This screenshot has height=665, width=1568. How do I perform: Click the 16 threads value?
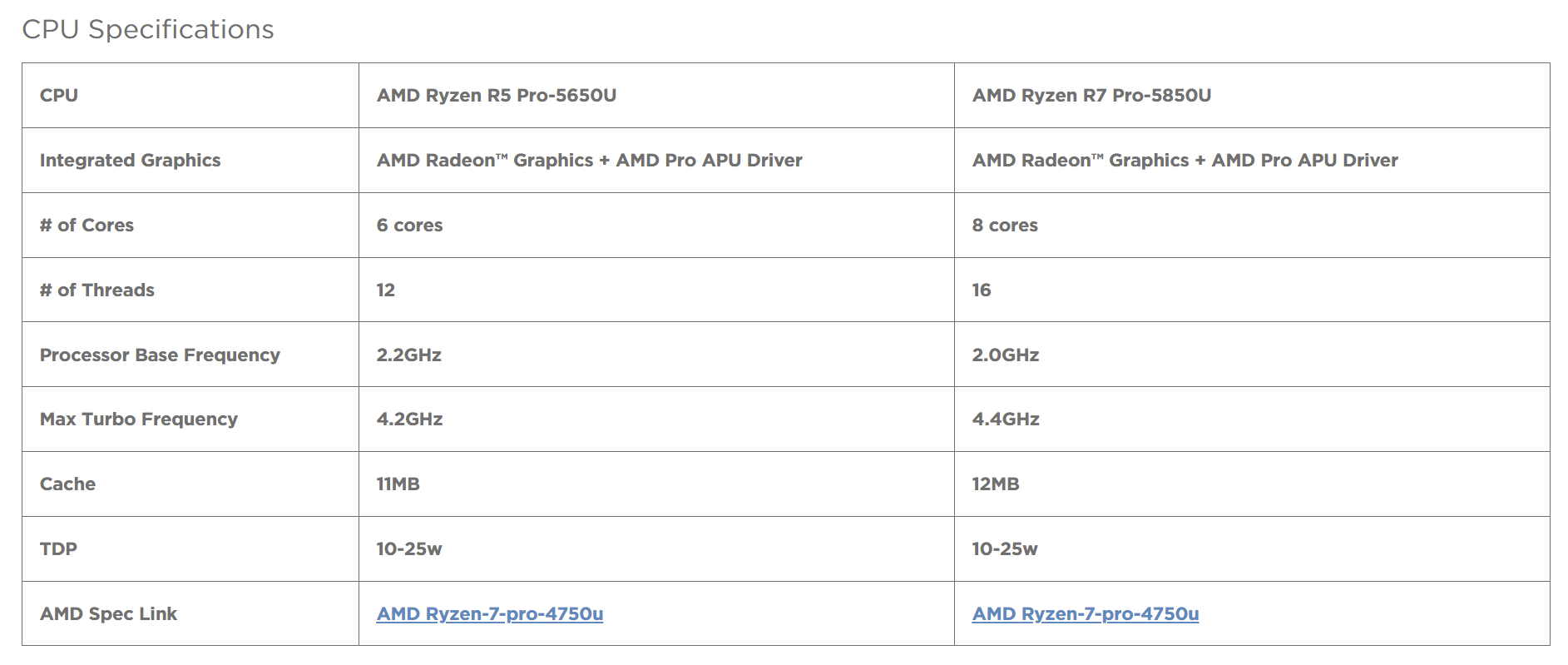tap(982, 290)
